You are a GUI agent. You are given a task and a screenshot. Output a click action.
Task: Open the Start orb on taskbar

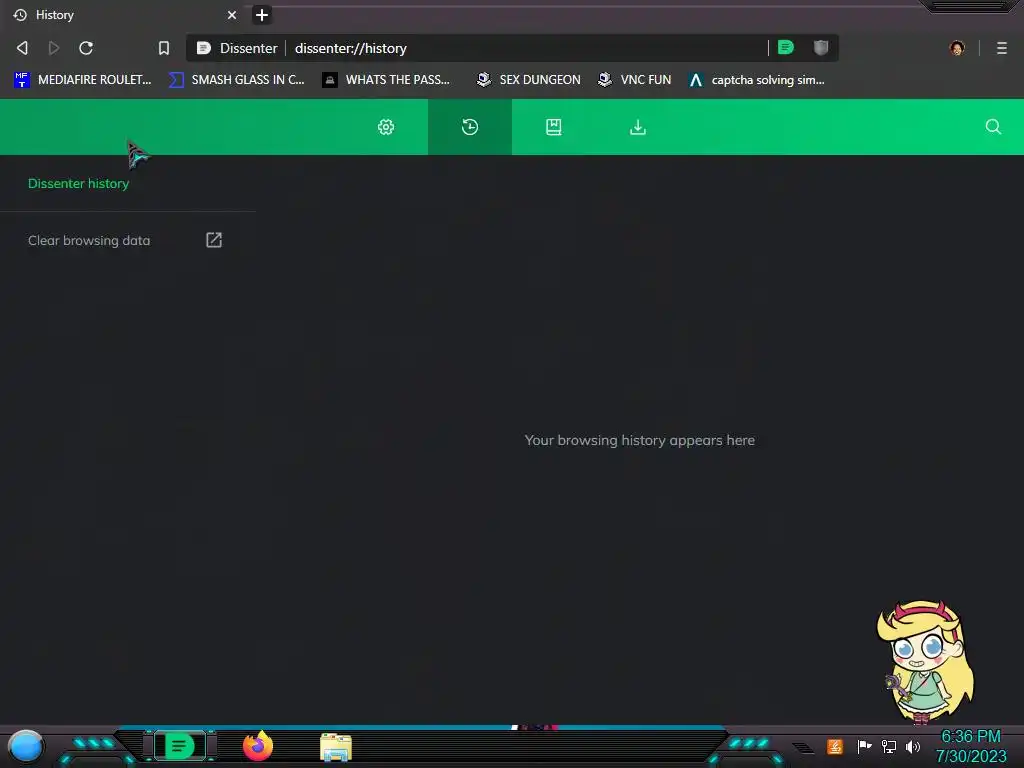pyautogui.click(x=26, y=746)
